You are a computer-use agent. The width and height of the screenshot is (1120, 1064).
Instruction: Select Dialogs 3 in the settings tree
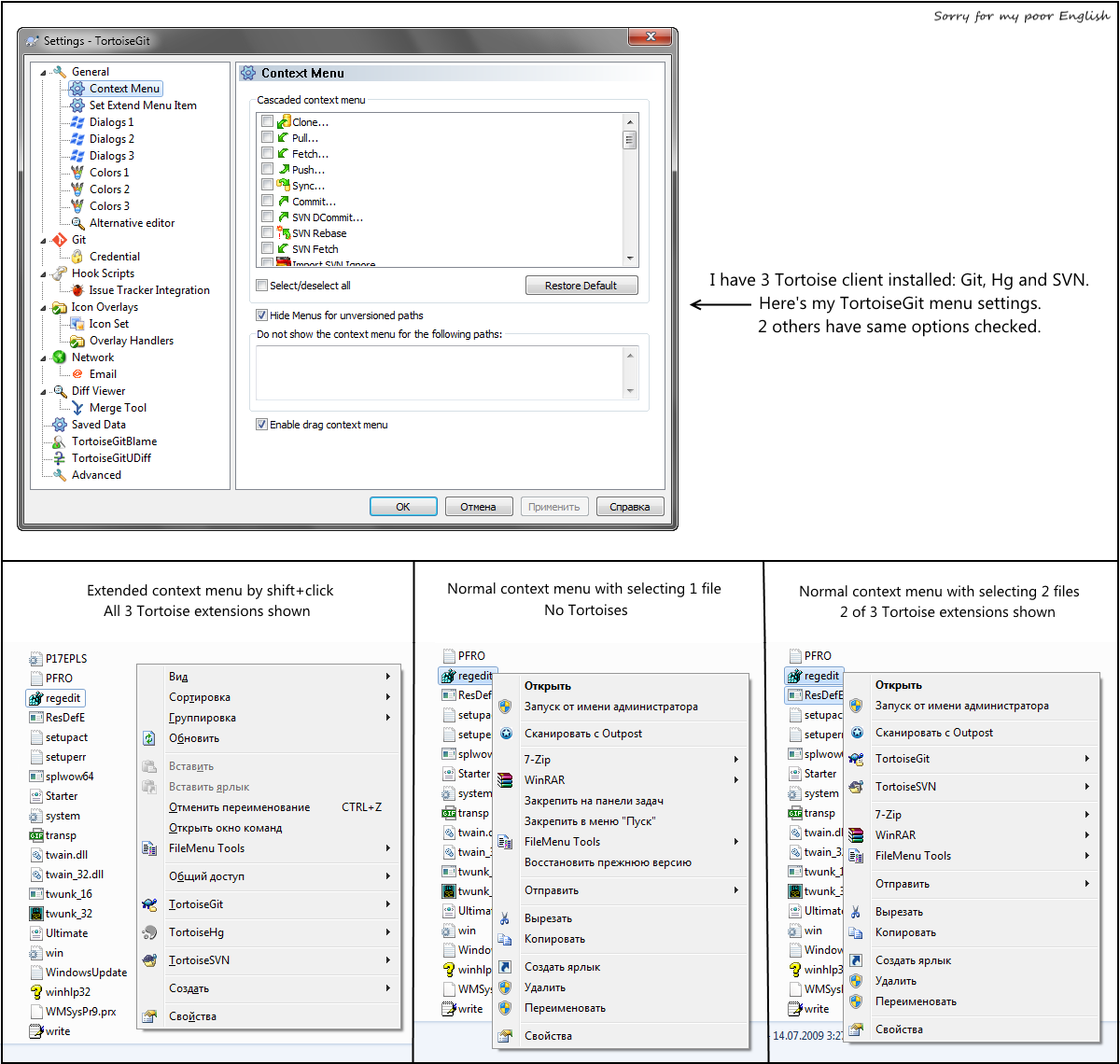click(111, 156)
